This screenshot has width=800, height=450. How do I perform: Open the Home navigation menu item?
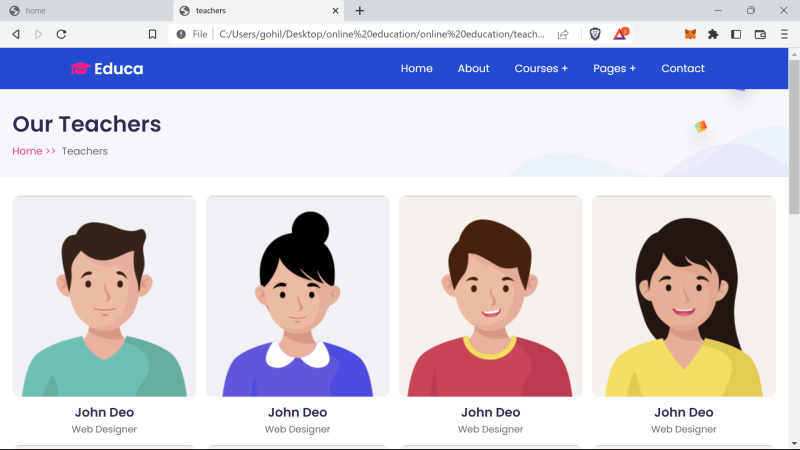pos(416,68)
